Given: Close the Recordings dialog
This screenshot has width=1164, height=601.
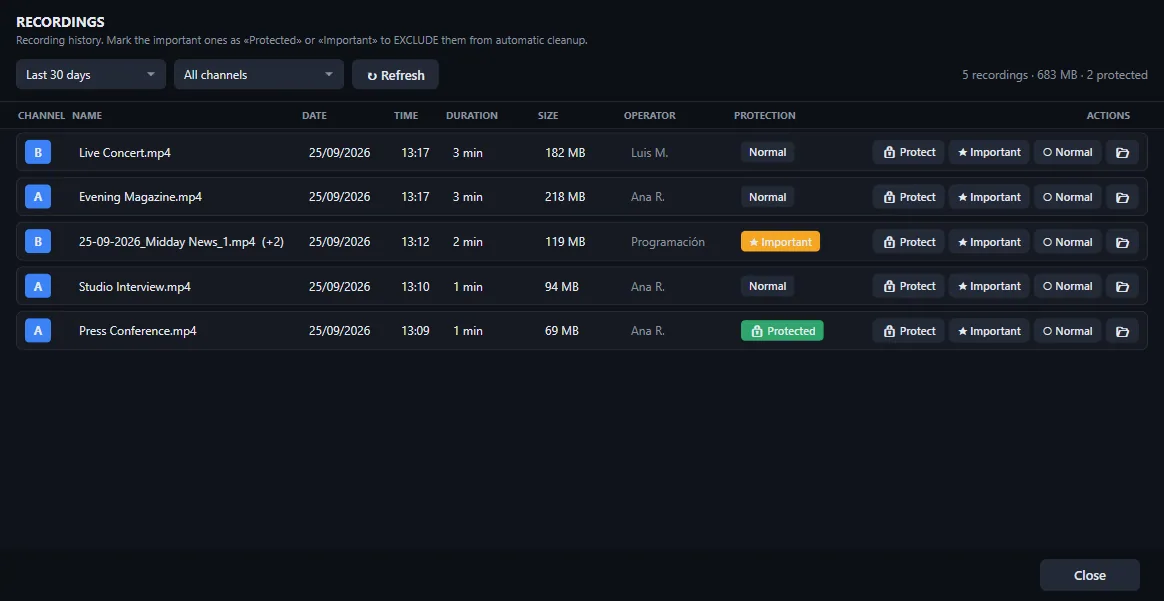Looking at the screenshot, I should (x=1090, y=575).
